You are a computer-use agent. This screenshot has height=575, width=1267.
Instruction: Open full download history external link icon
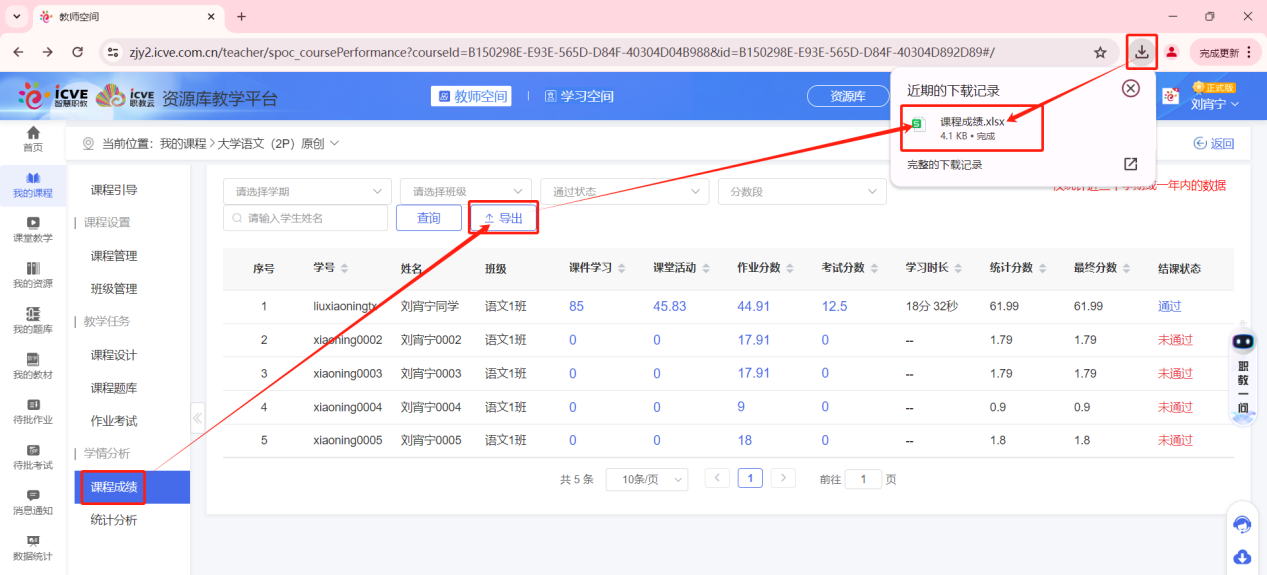click(x=1130, y=164)
